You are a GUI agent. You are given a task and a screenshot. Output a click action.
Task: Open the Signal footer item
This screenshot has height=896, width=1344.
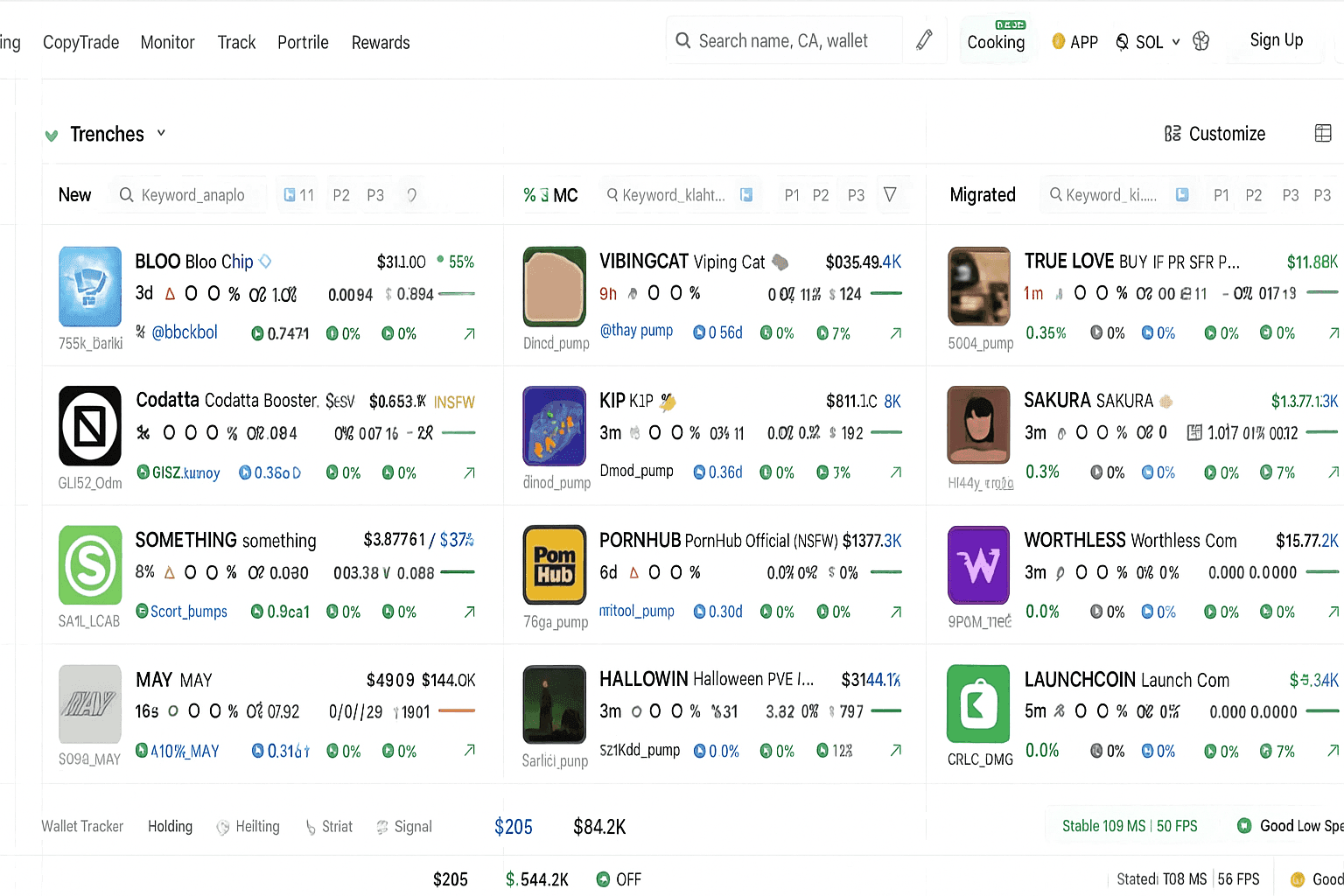click(x=404, y=826)
